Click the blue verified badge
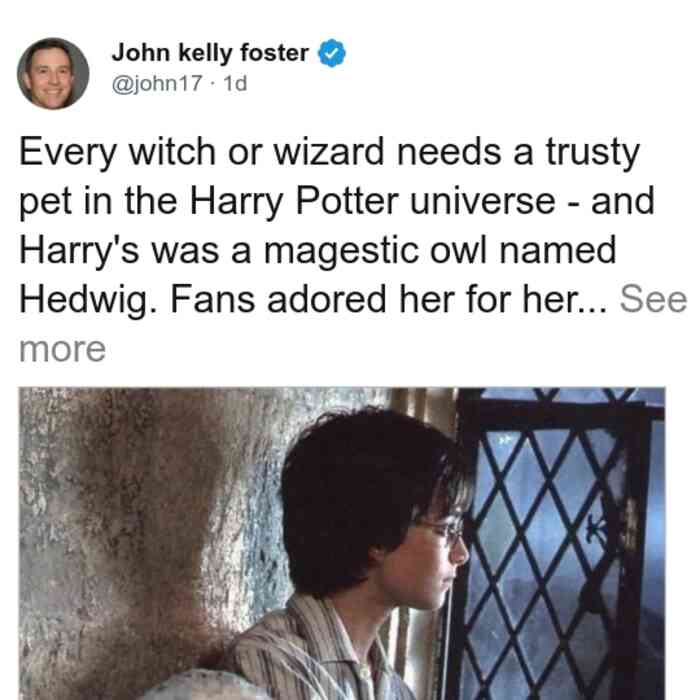 click(331, 53)
